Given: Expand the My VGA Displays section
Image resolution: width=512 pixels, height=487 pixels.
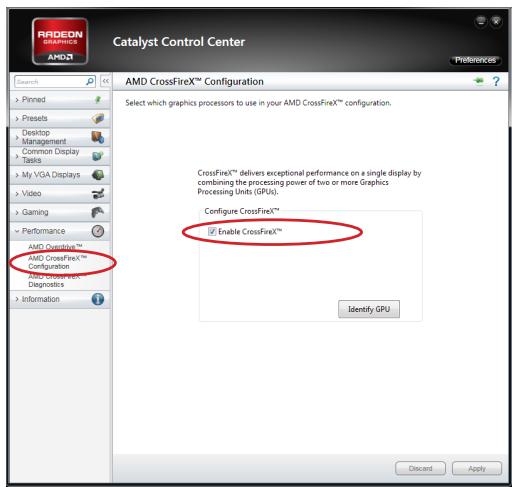Looking at the screenshot, I should (60, 175).
